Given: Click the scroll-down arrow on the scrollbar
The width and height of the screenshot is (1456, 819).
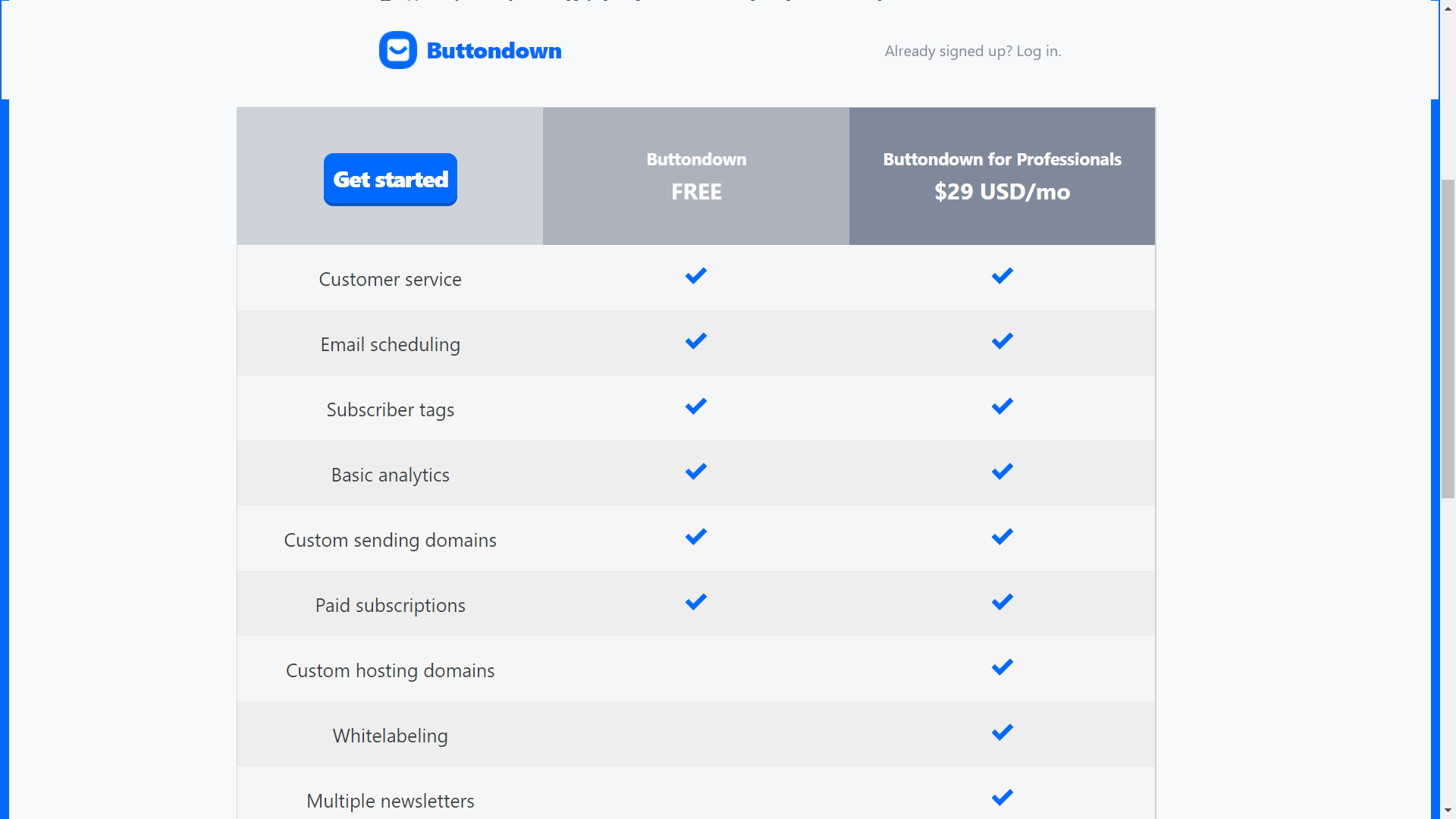Looking at the screenshot, I should click(1447, 811).
